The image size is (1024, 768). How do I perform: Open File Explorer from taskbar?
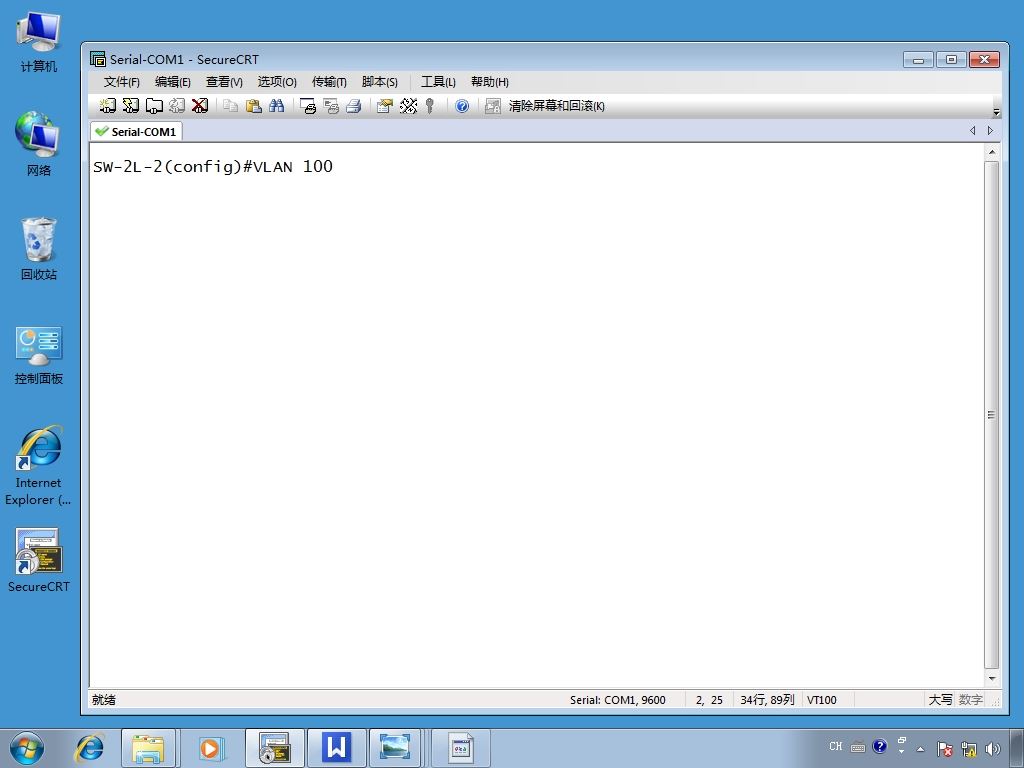point(148,748)
